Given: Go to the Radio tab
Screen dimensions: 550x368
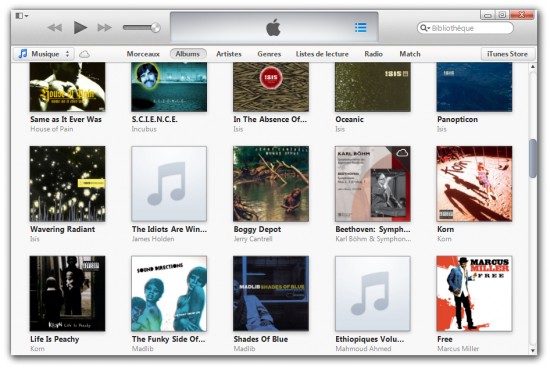Looking at the screenshot, I should tap(373, 54).
